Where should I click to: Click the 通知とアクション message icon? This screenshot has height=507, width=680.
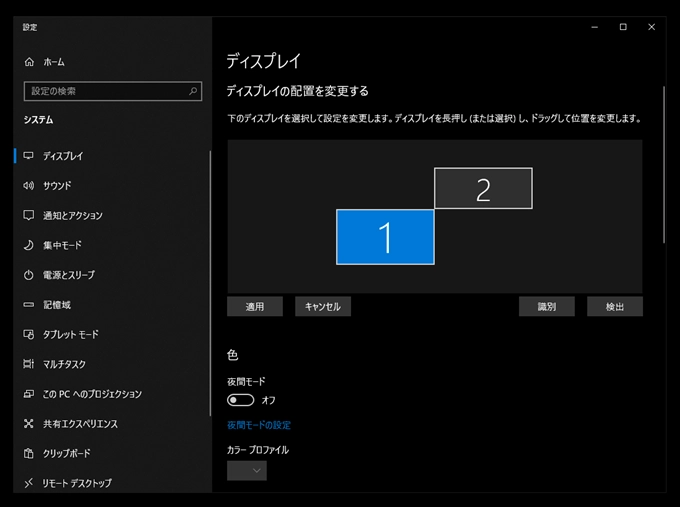click(x=29, y=216)
